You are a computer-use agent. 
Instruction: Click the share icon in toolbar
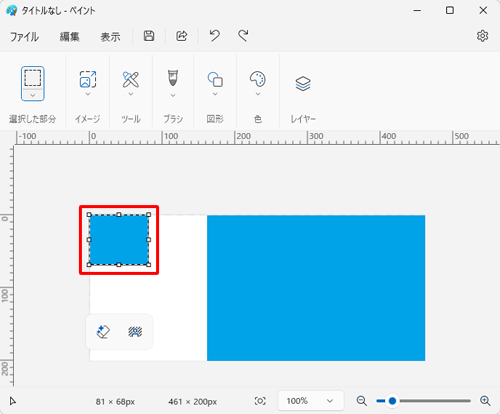click(x=182, y=36)
